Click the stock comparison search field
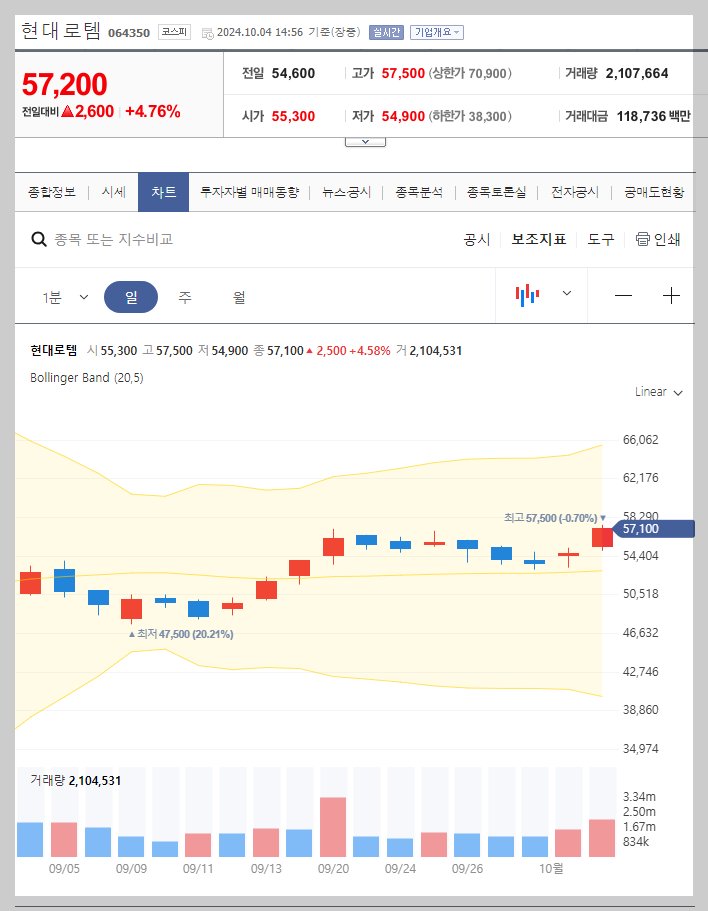This screenshot has height=911, width=708. click(x=150, y=239)
